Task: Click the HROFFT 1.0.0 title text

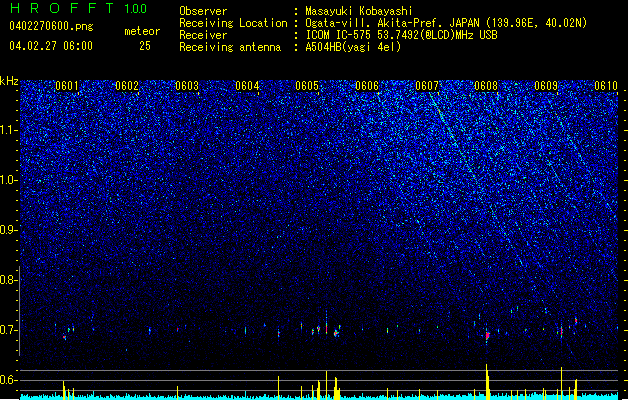Action: 79,8
